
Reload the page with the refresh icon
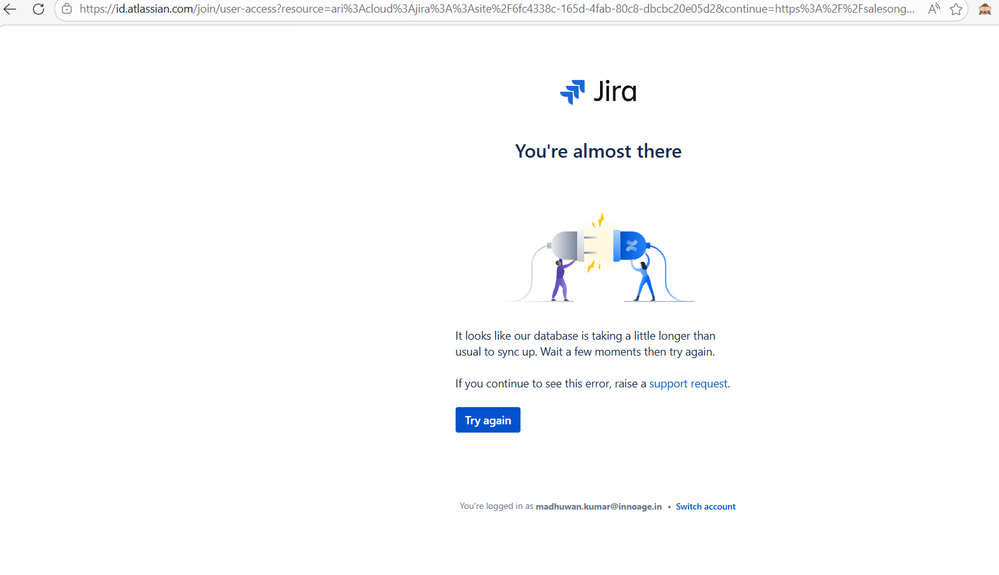pyautogui.click(x=38, y=9)
